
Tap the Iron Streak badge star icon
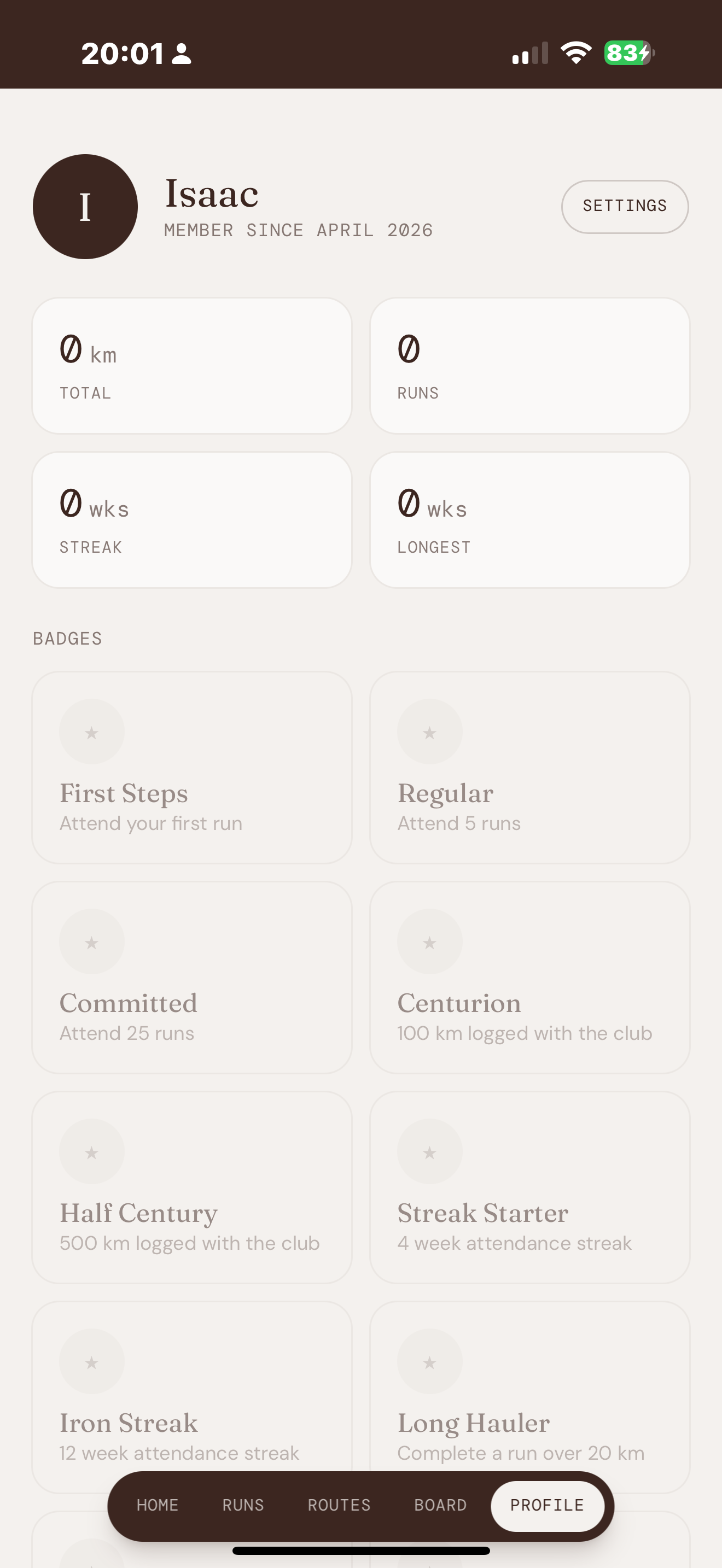point(92,1362)
